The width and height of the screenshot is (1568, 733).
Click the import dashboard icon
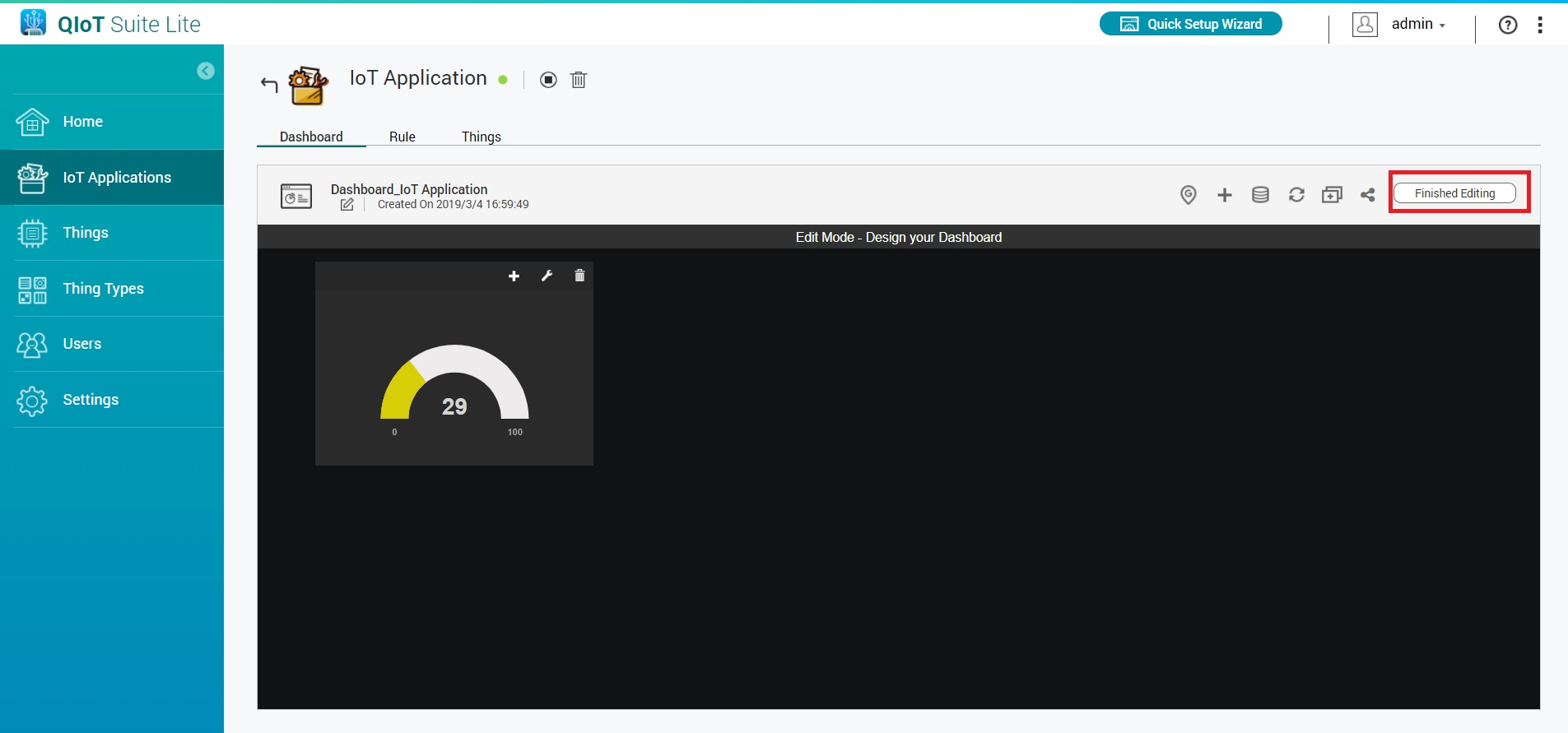(1332, 195)
